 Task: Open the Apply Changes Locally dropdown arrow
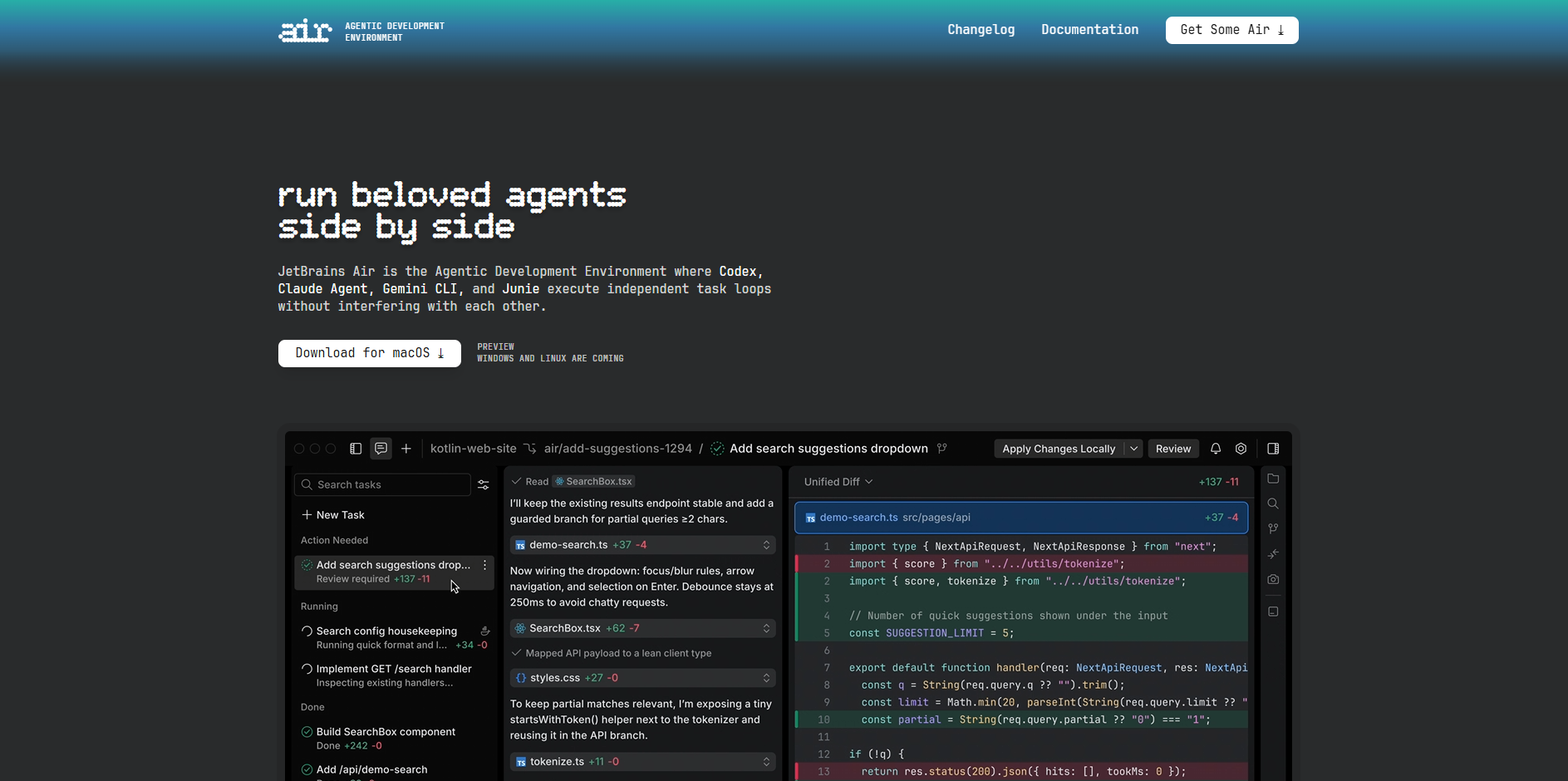pyautogui.click(x=1133, y=449)
